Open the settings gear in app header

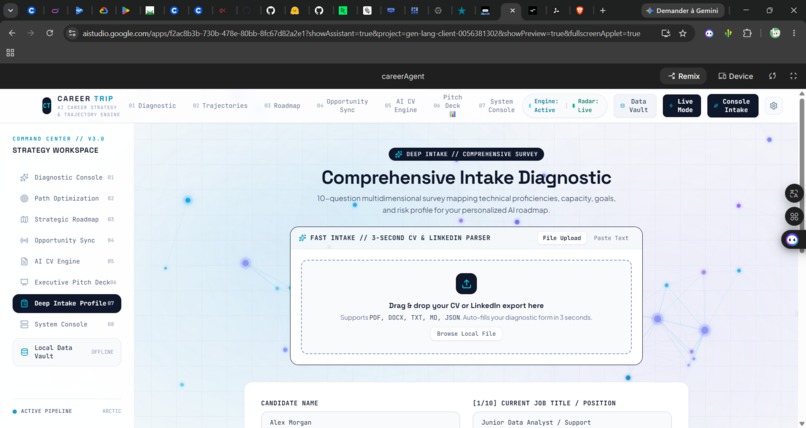click(x=774, y=106)
